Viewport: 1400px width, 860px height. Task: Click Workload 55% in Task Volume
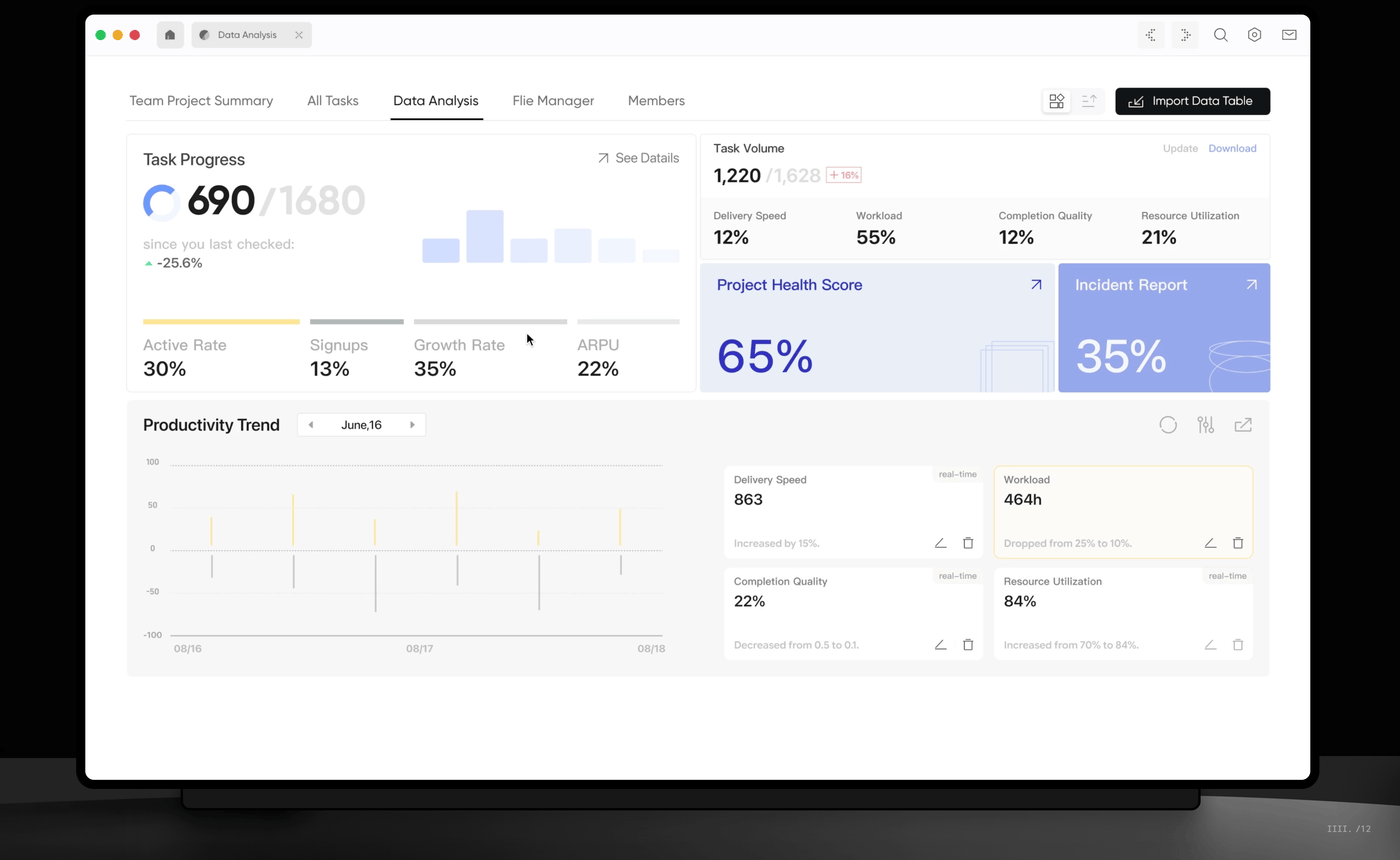pos(876,237)
